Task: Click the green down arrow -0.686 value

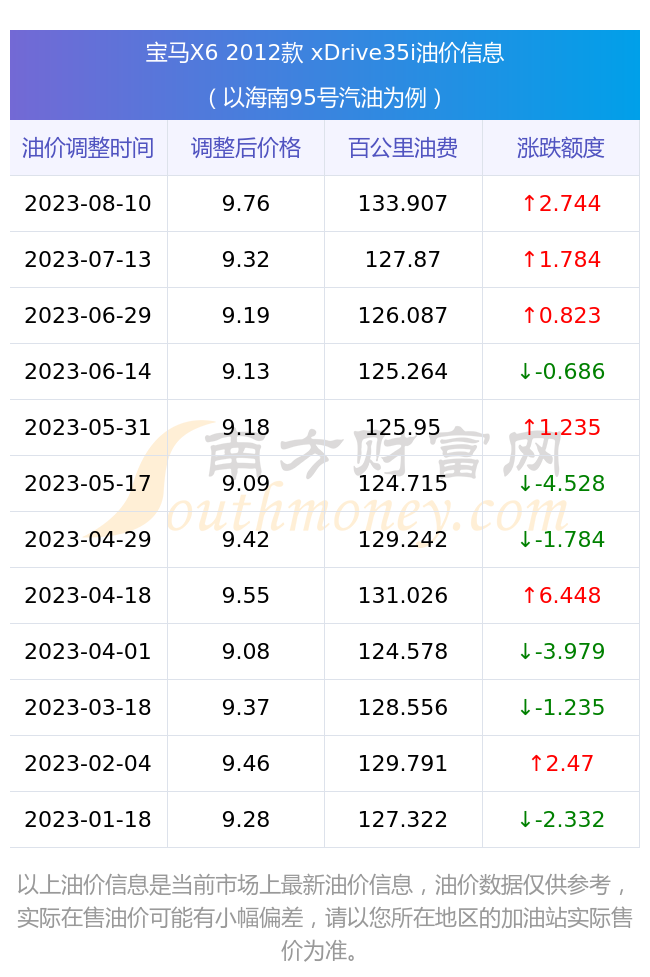Action: (562, 372)
